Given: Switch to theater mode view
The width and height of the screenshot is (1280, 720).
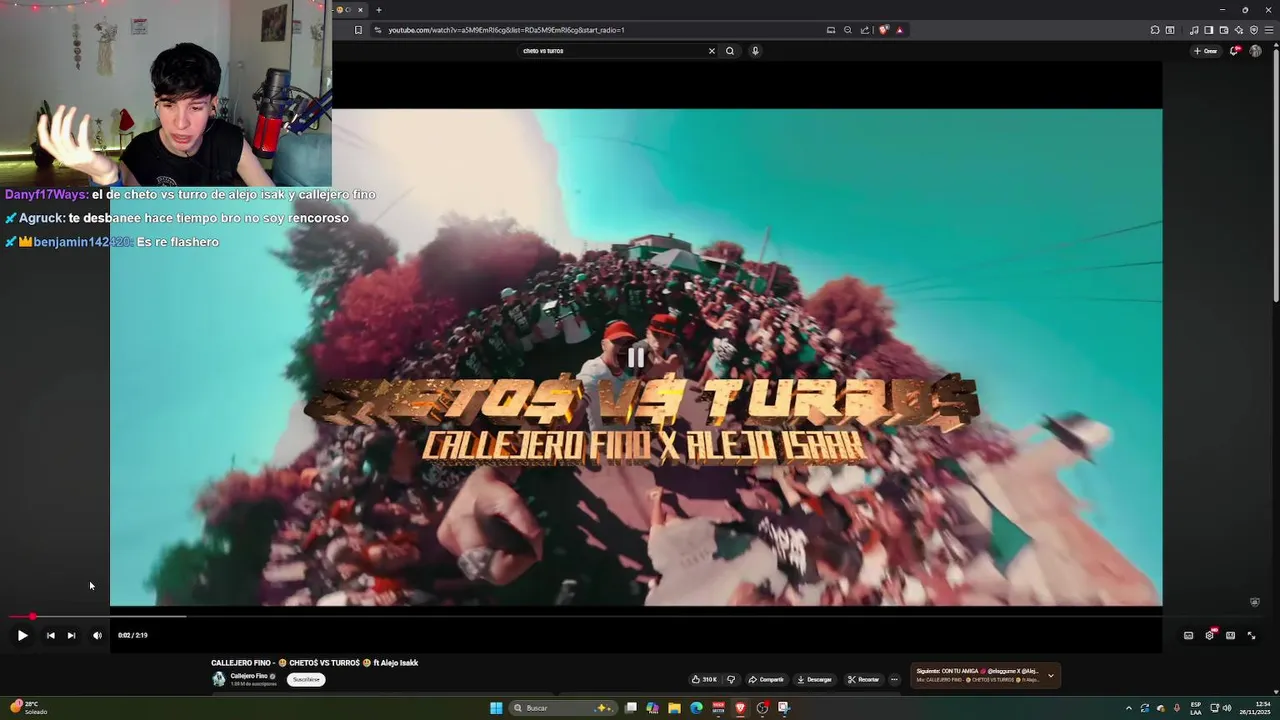Looking at the screenshot, I should (1230, 635).
